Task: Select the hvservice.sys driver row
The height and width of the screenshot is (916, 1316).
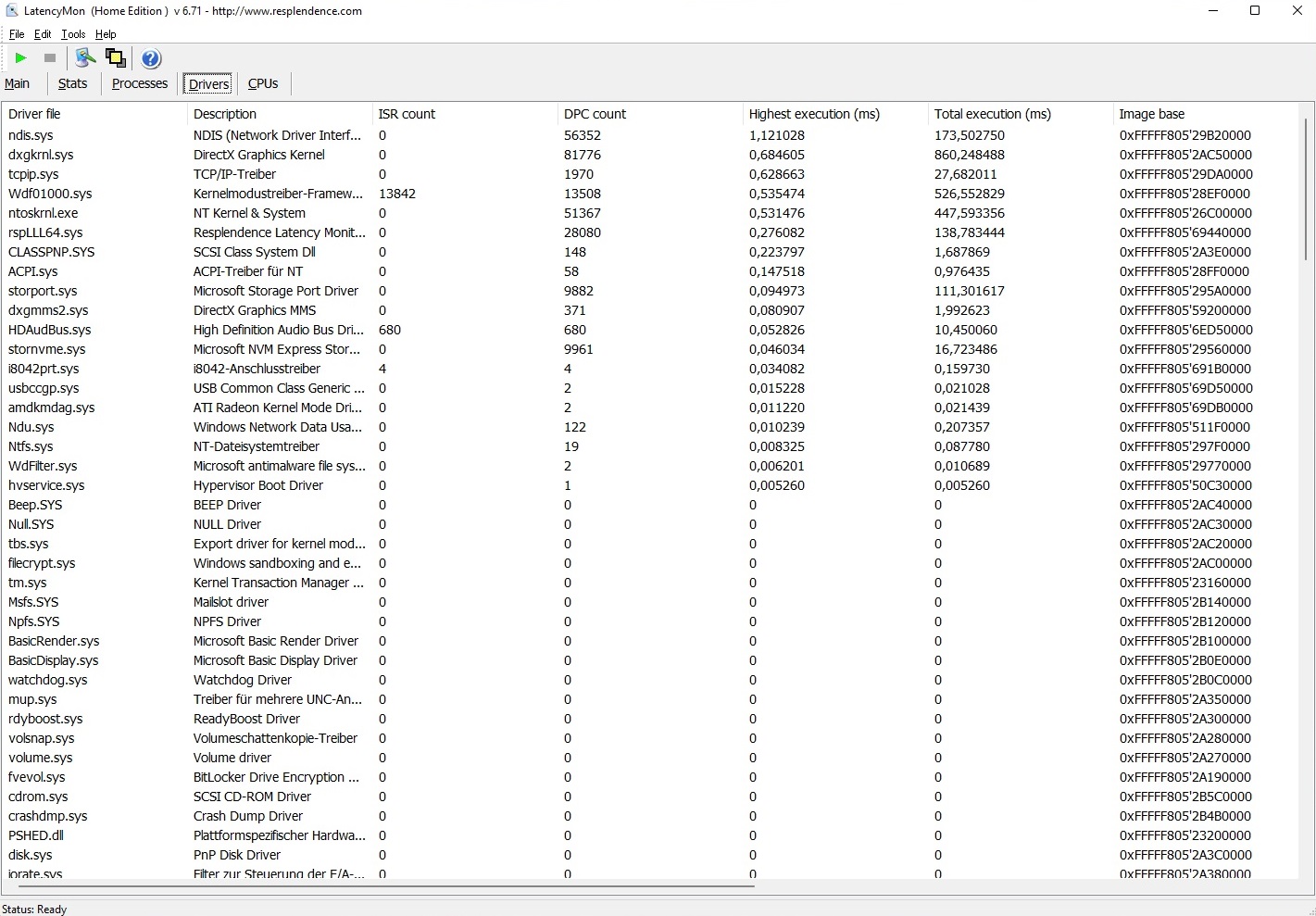Action: 650,485
